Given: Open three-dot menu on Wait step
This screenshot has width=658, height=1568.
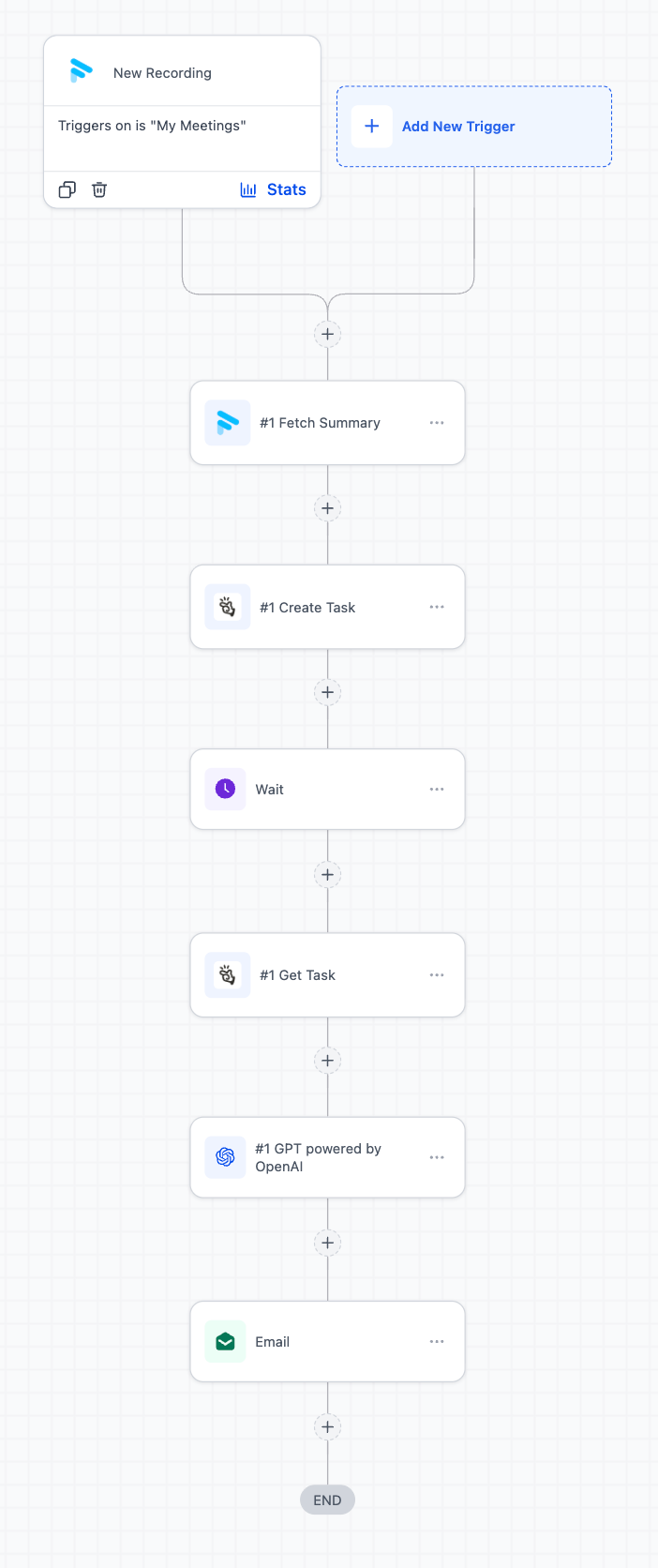Looking at the screenshot, I should 437,789.
